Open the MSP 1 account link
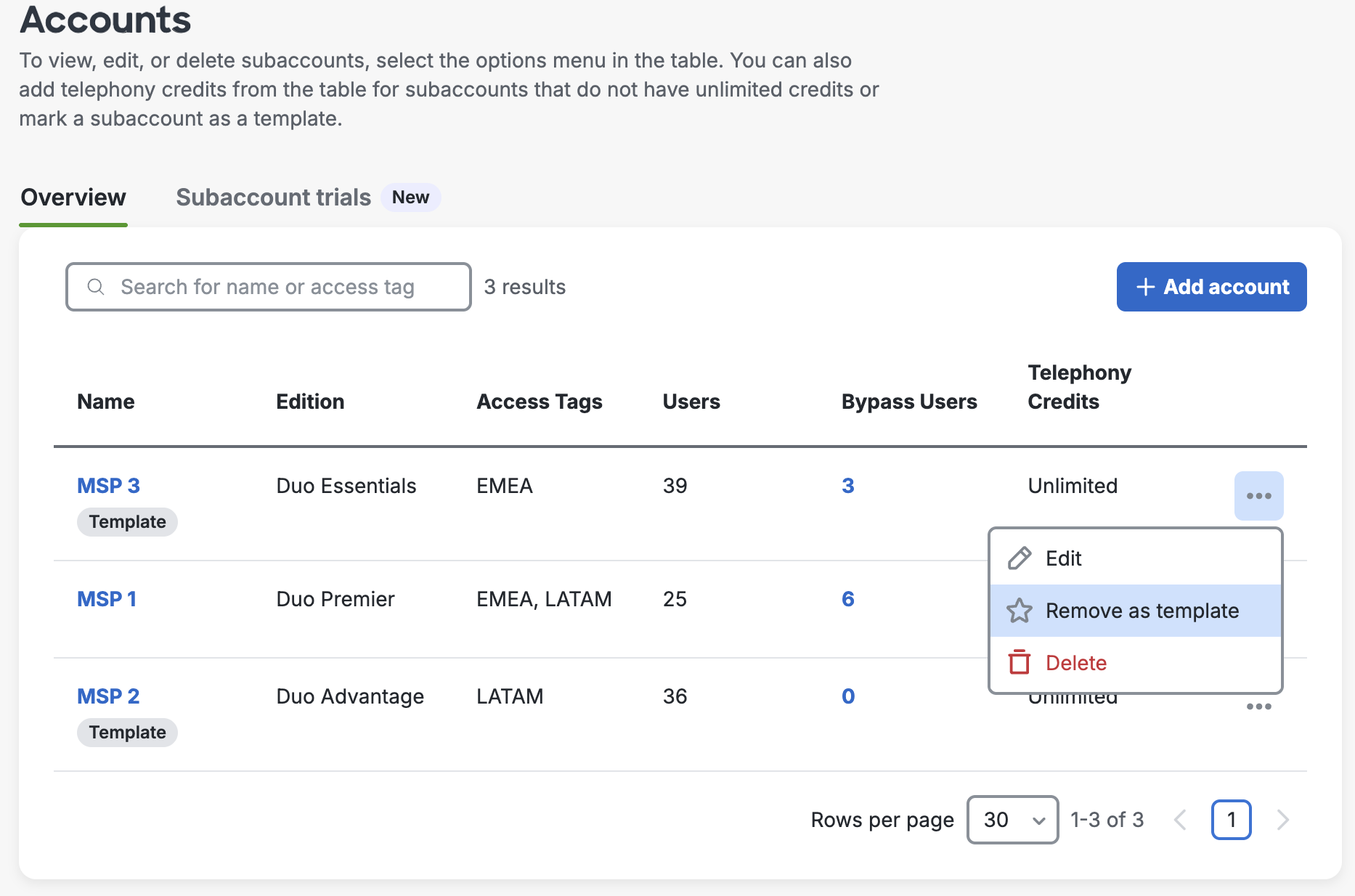Screen dimensions: 1355x896 (x=107, y=599)
